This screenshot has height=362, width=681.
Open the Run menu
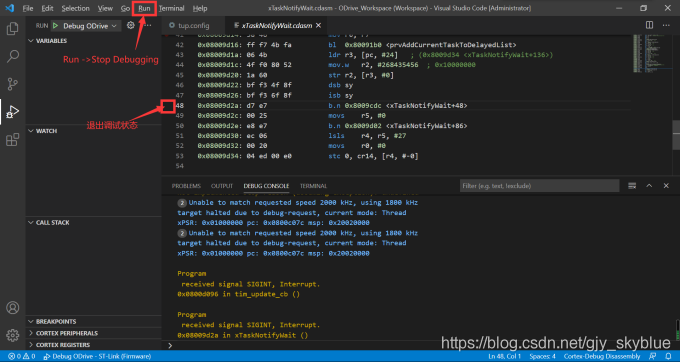point(144,8)
